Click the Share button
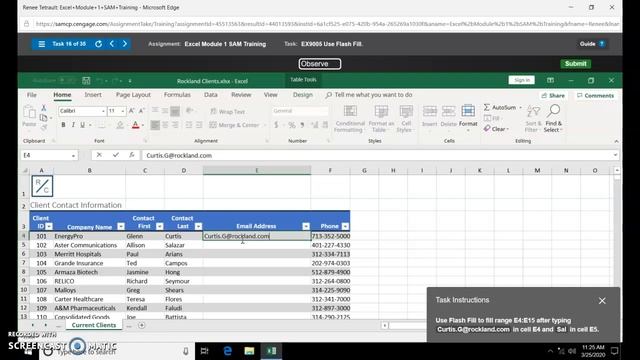Screen dimensions: 640x360 coord(553,96)
